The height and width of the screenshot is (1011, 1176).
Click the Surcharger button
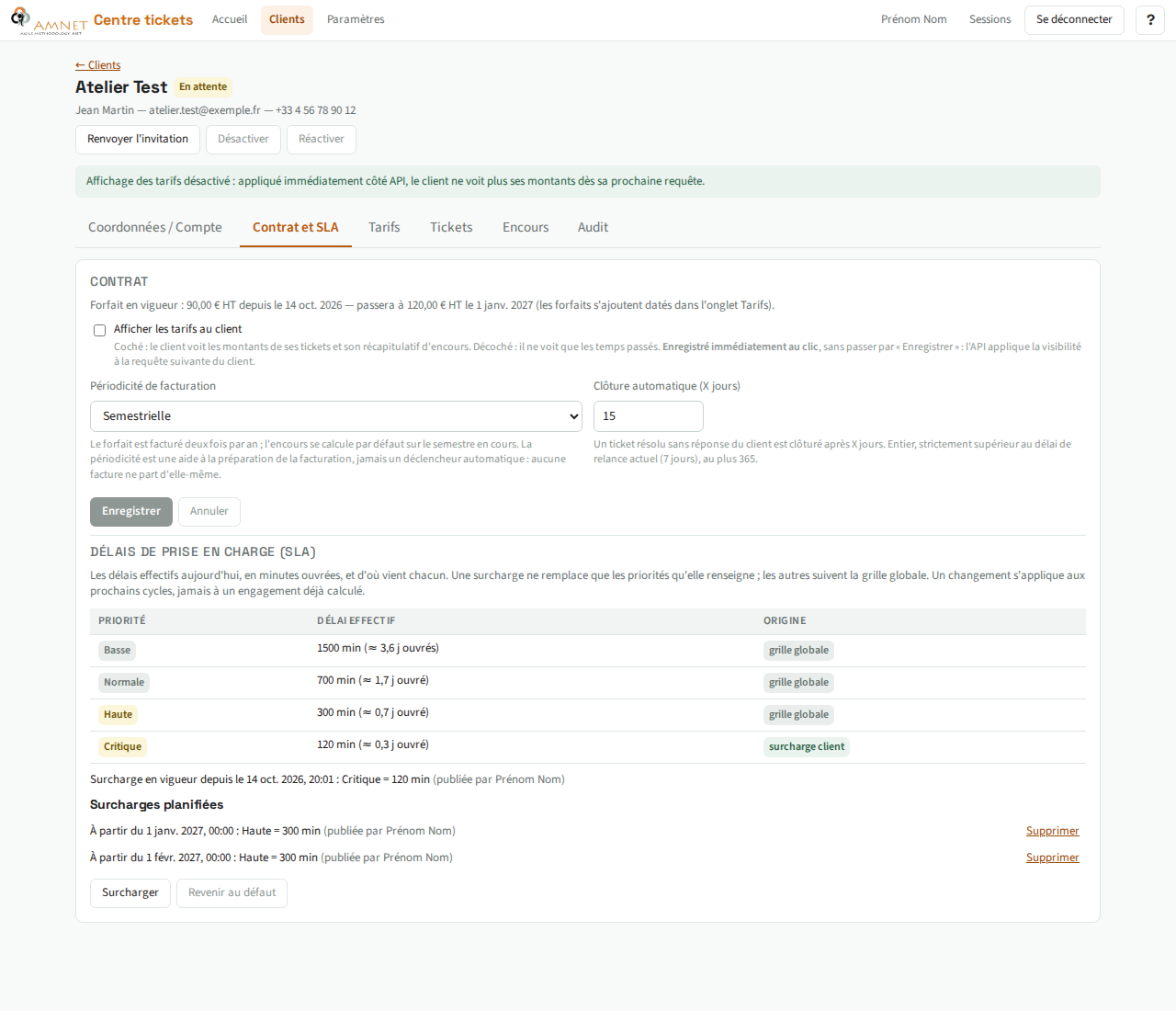(130, 893)
